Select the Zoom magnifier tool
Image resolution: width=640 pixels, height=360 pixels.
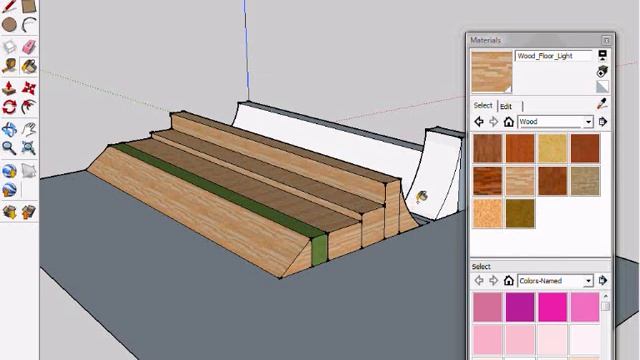pyautogui.click(x=9, y=148)
